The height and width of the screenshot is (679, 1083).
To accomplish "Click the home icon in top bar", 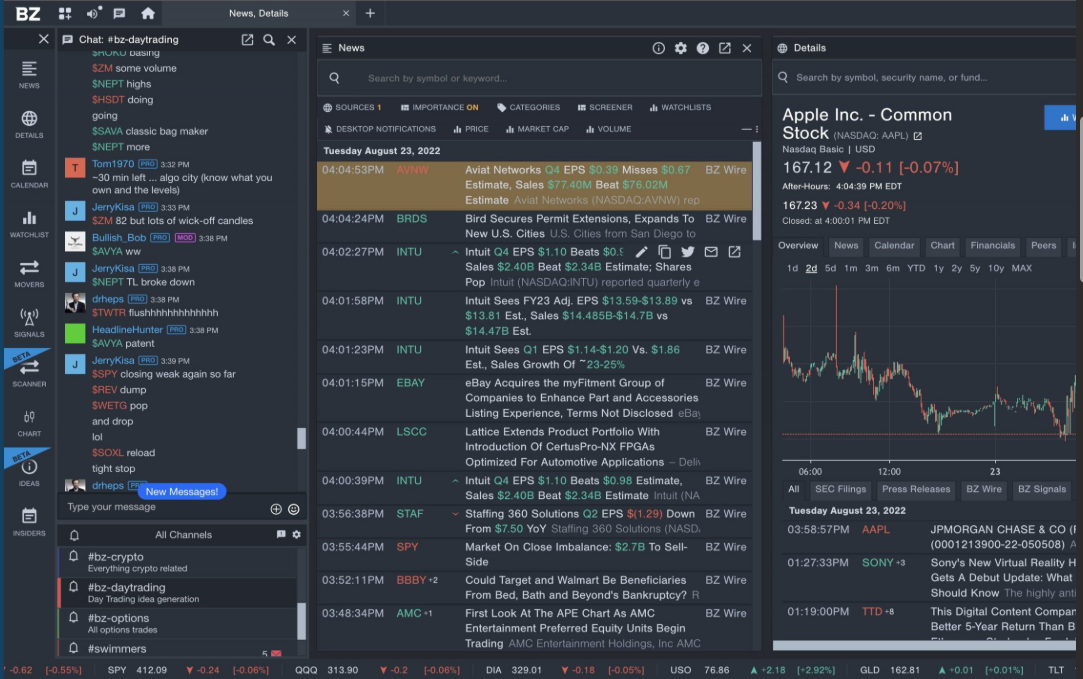I will 148,13.
